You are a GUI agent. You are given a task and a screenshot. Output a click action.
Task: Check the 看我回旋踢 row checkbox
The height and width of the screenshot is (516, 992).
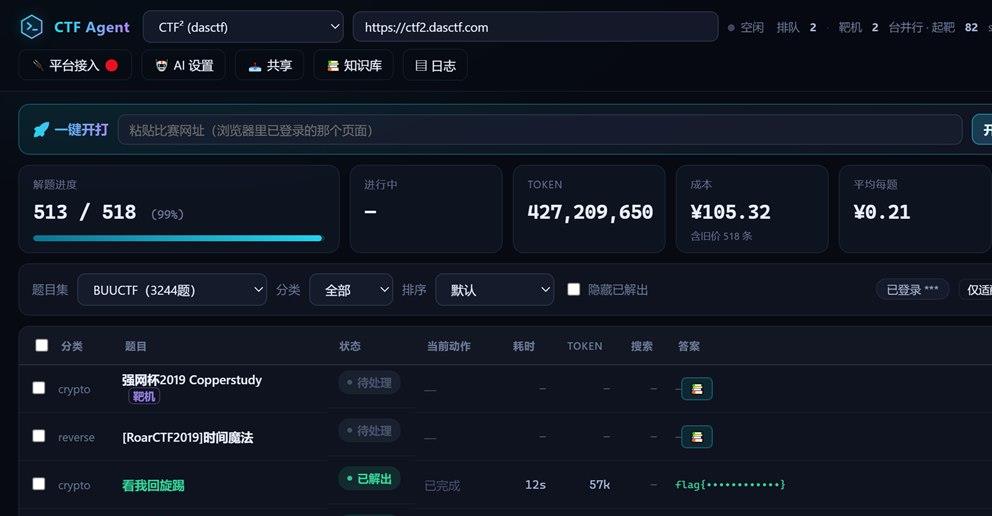pos(39,484)
